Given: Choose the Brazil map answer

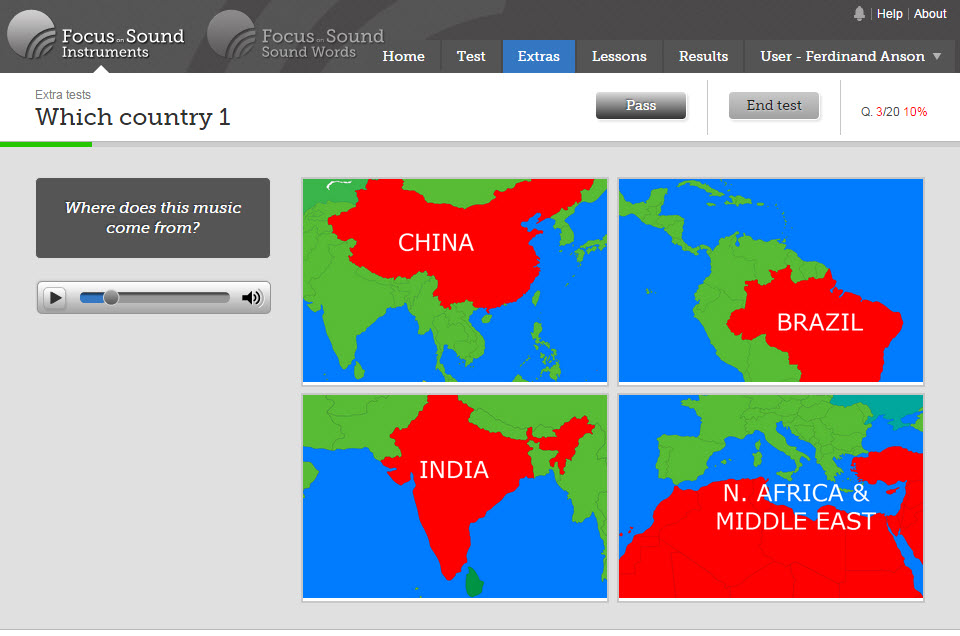Looking at the screenshot, I should pos(771,280).
